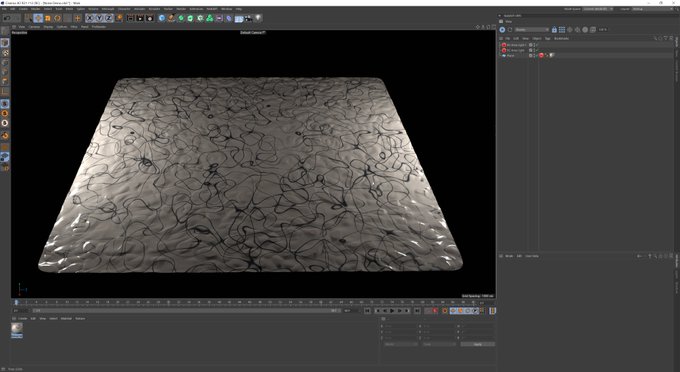This screenshot has height=372, width=680.
Task: Play the animation forward
Action: tap(392, 311)
